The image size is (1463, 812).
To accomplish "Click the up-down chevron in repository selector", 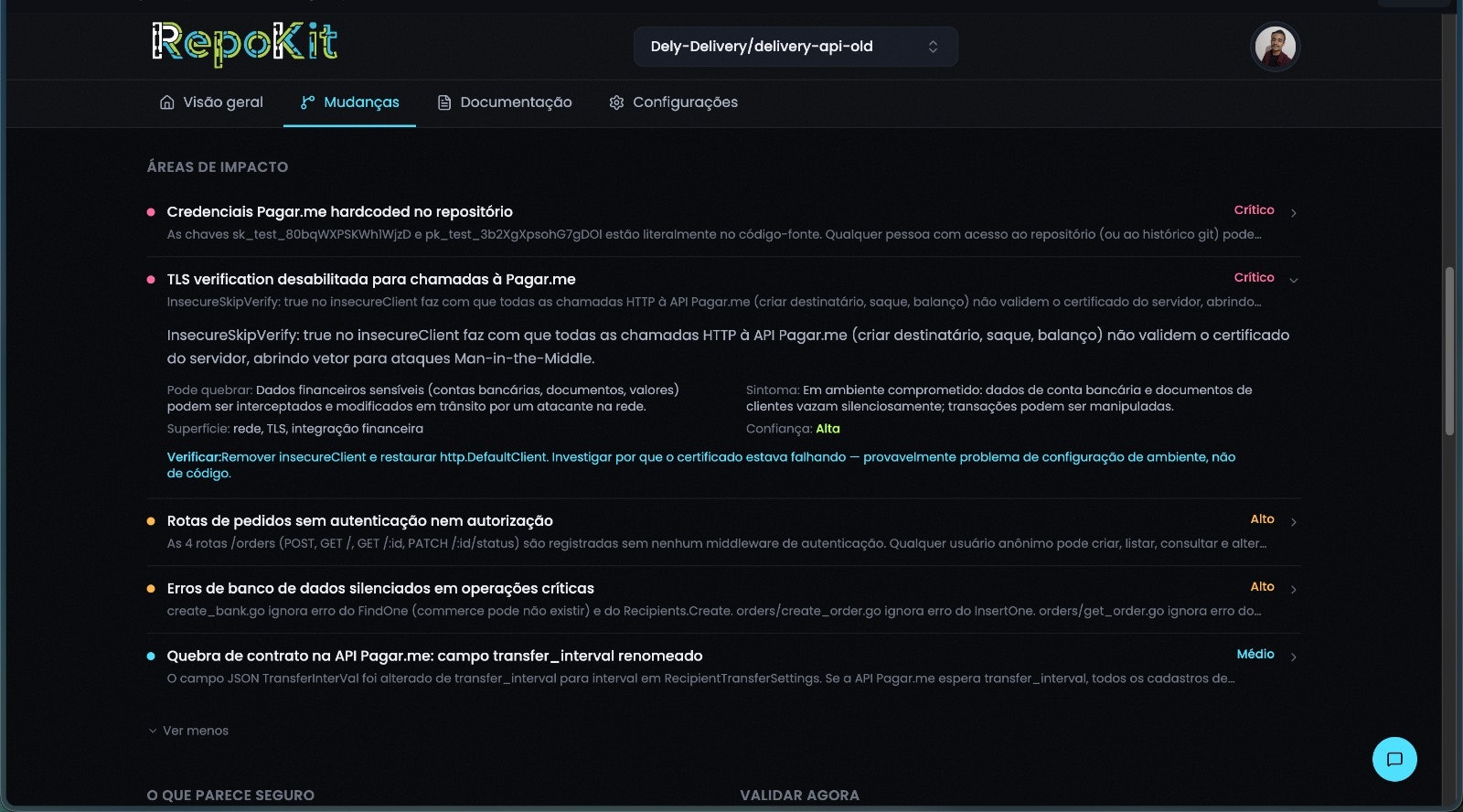I will (x=933, y=47).
